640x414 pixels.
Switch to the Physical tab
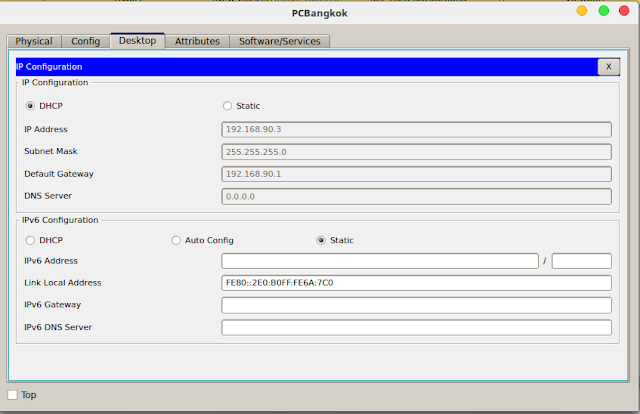34,41
